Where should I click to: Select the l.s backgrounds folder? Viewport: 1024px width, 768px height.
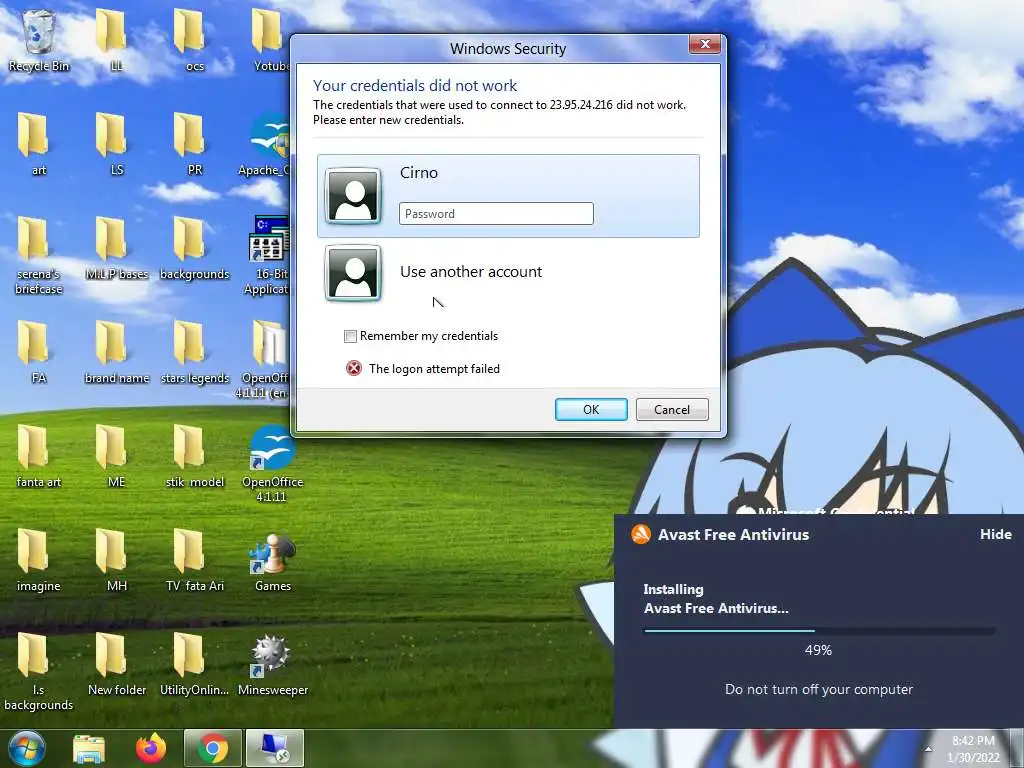point(39,671)
